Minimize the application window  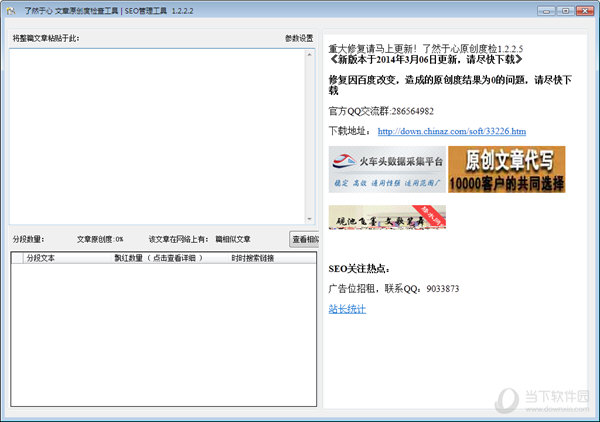(x=547, y=10)
